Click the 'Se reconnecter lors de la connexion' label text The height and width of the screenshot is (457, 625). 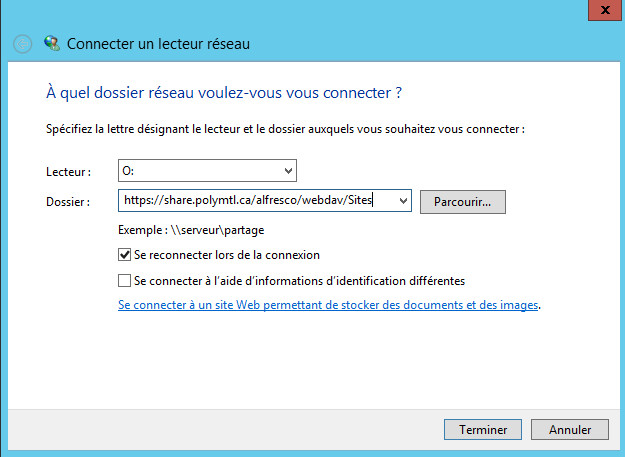click(x=227, y=255)
